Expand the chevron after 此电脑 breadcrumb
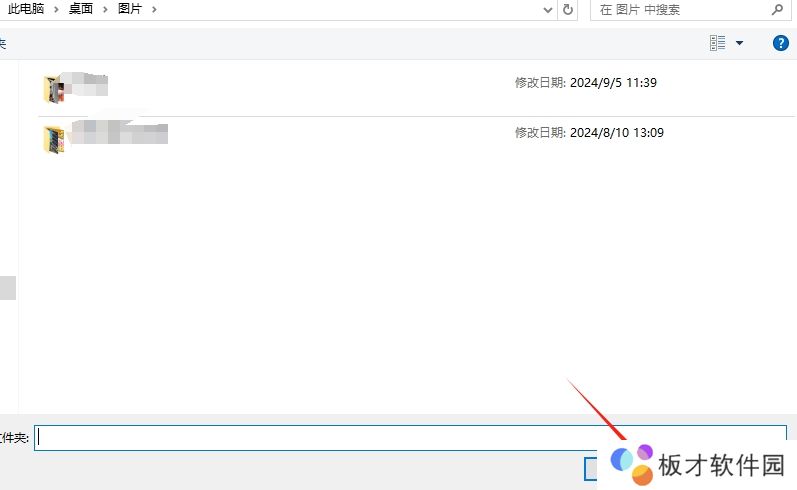Image resolution: width=797 pixels, height=490 pixels. [57, 9]
